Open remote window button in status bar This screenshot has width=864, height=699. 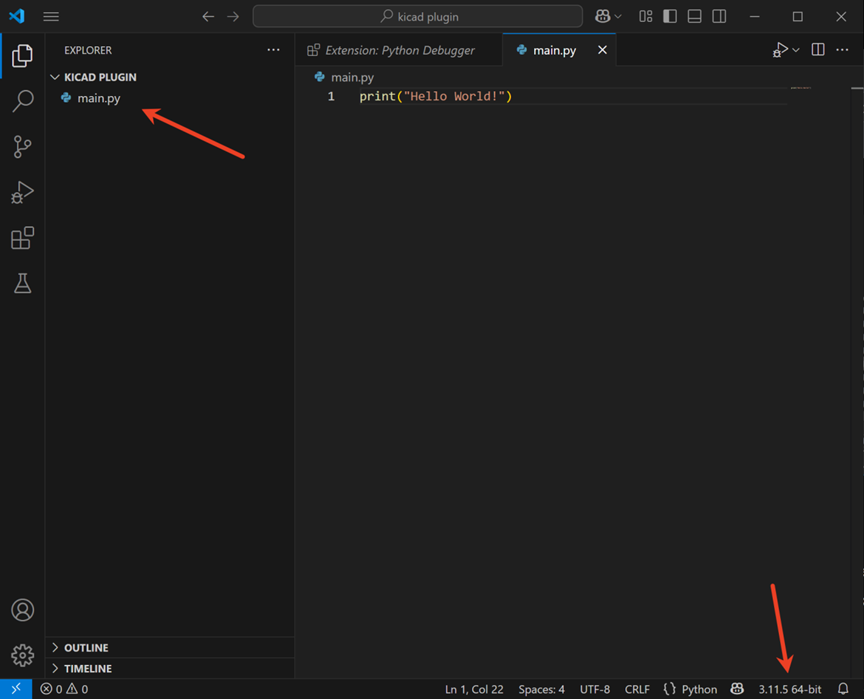click(x=16, y=689)
